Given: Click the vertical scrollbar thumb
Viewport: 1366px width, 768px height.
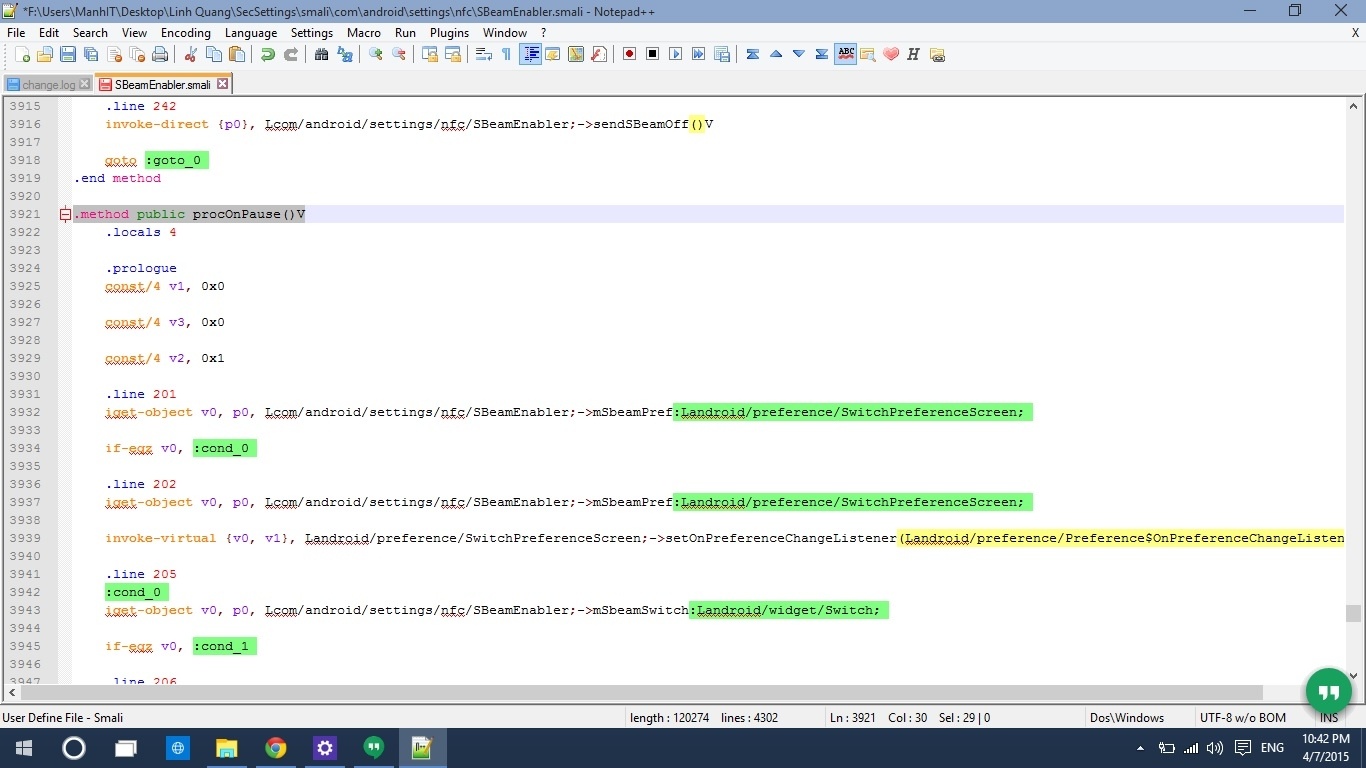Looking at the screenshot, I should 1353,613.
